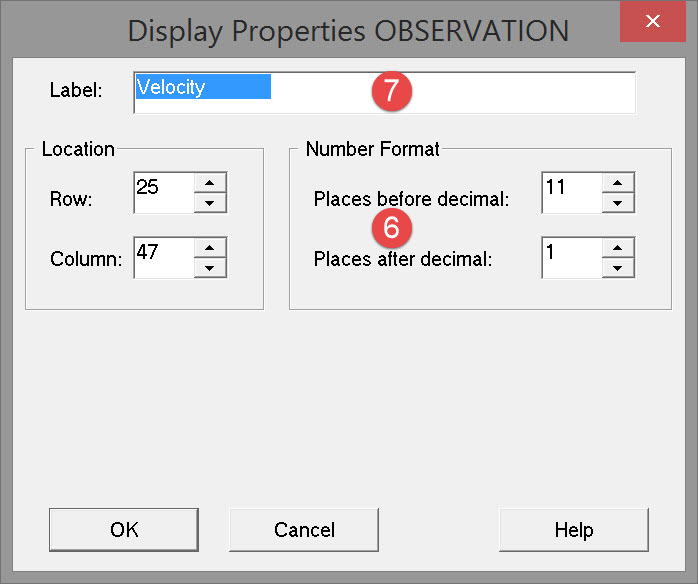Click inside the Column value field

[163, 257]
